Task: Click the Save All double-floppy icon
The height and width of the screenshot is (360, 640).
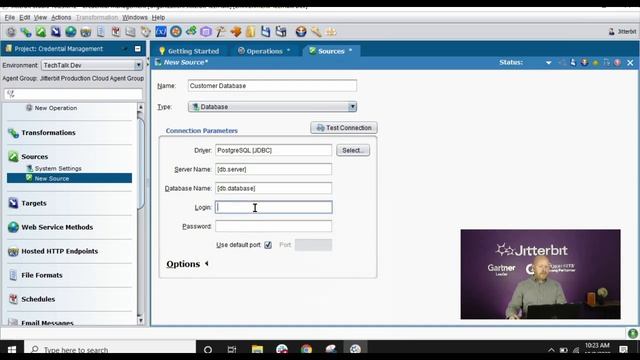Action: pyautogui.click(x=281, y=31)
